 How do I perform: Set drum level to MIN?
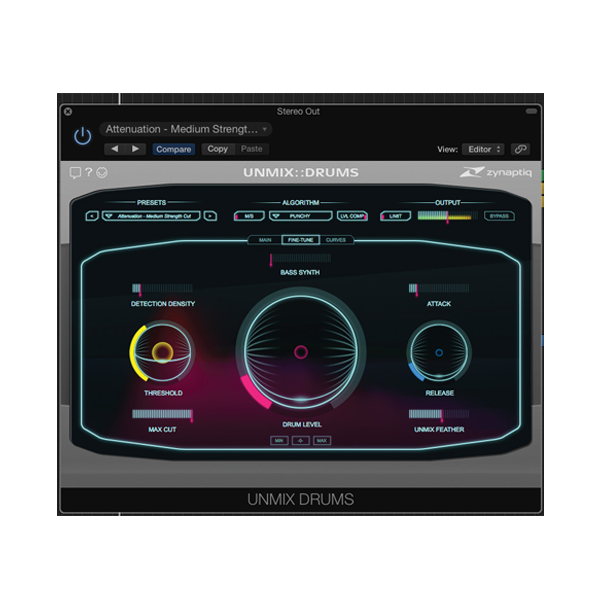click(x=279, y=441)
